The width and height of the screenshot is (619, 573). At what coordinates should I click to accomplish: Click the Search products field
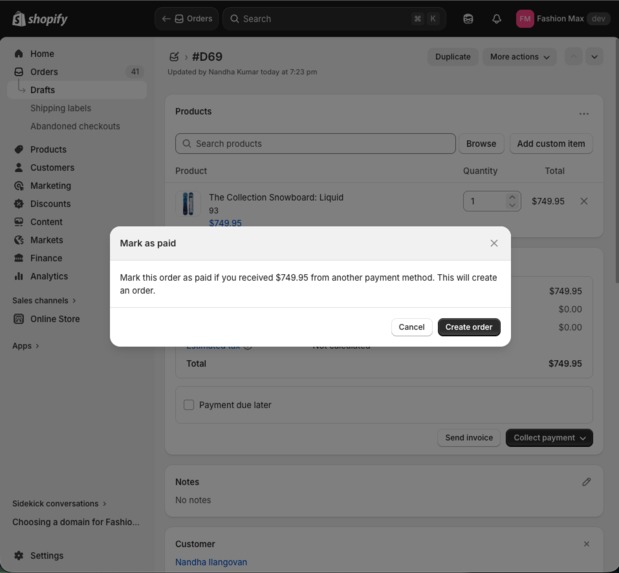point(315,144)
